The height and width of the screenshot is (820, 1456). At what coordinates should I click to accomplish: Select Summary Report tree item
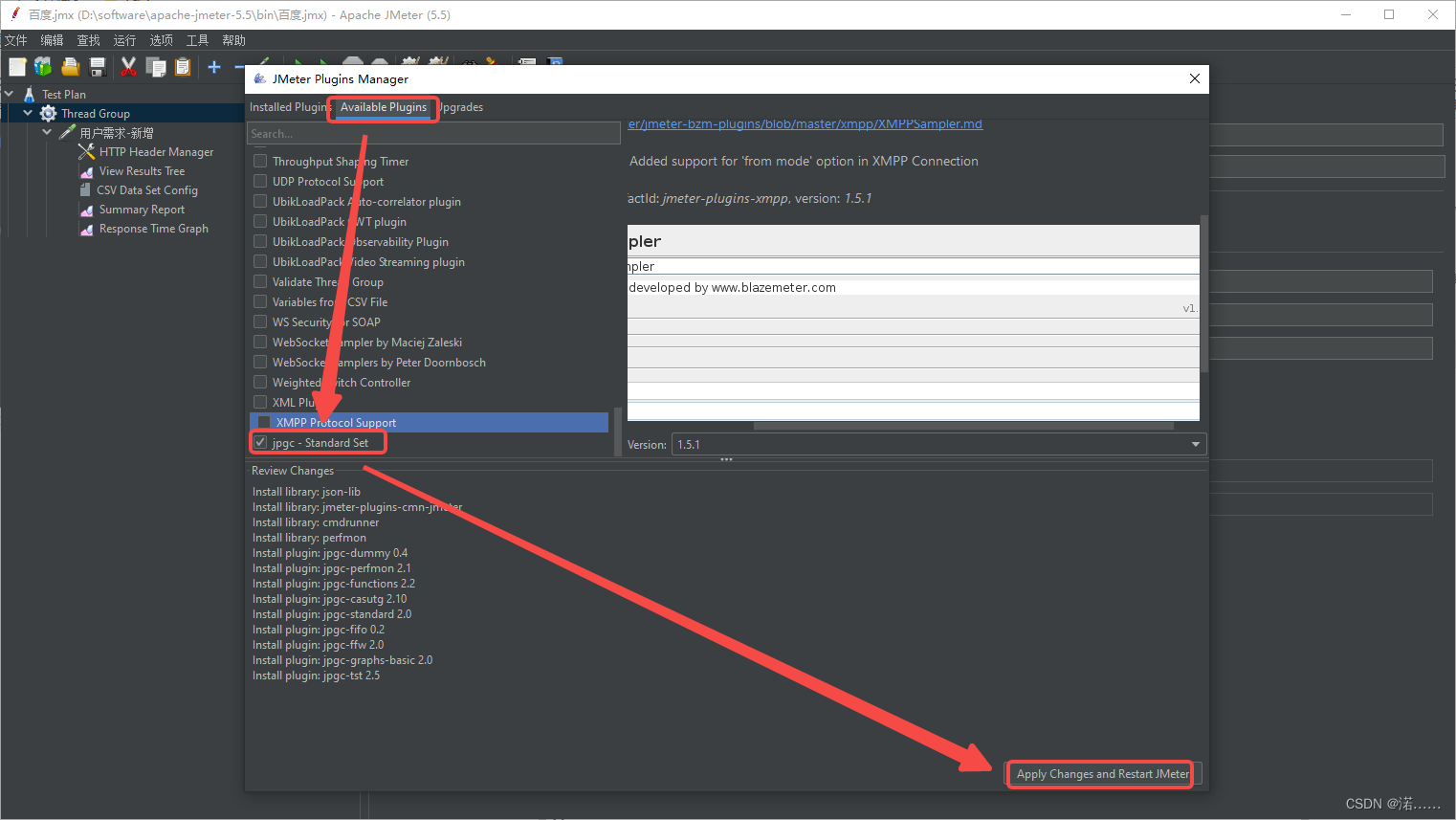point(142,210)
